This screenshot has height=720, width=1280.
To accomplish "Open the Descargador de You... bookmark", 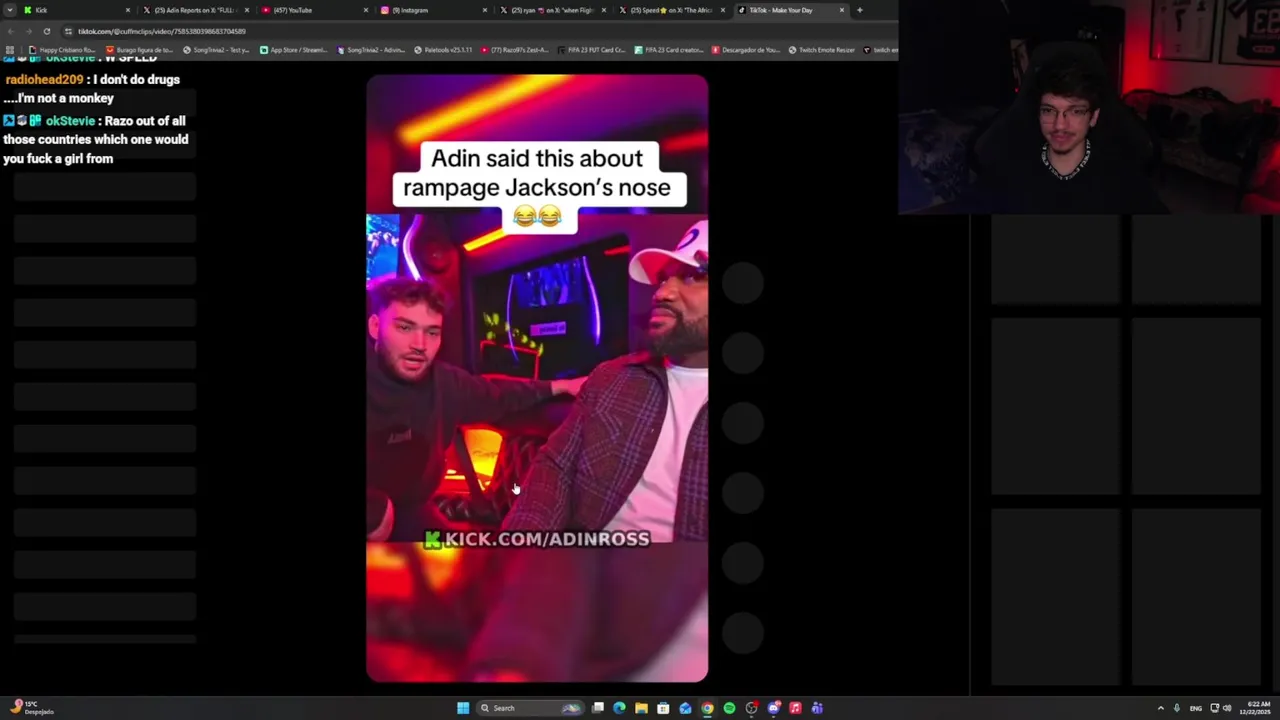I will [746, 50].
